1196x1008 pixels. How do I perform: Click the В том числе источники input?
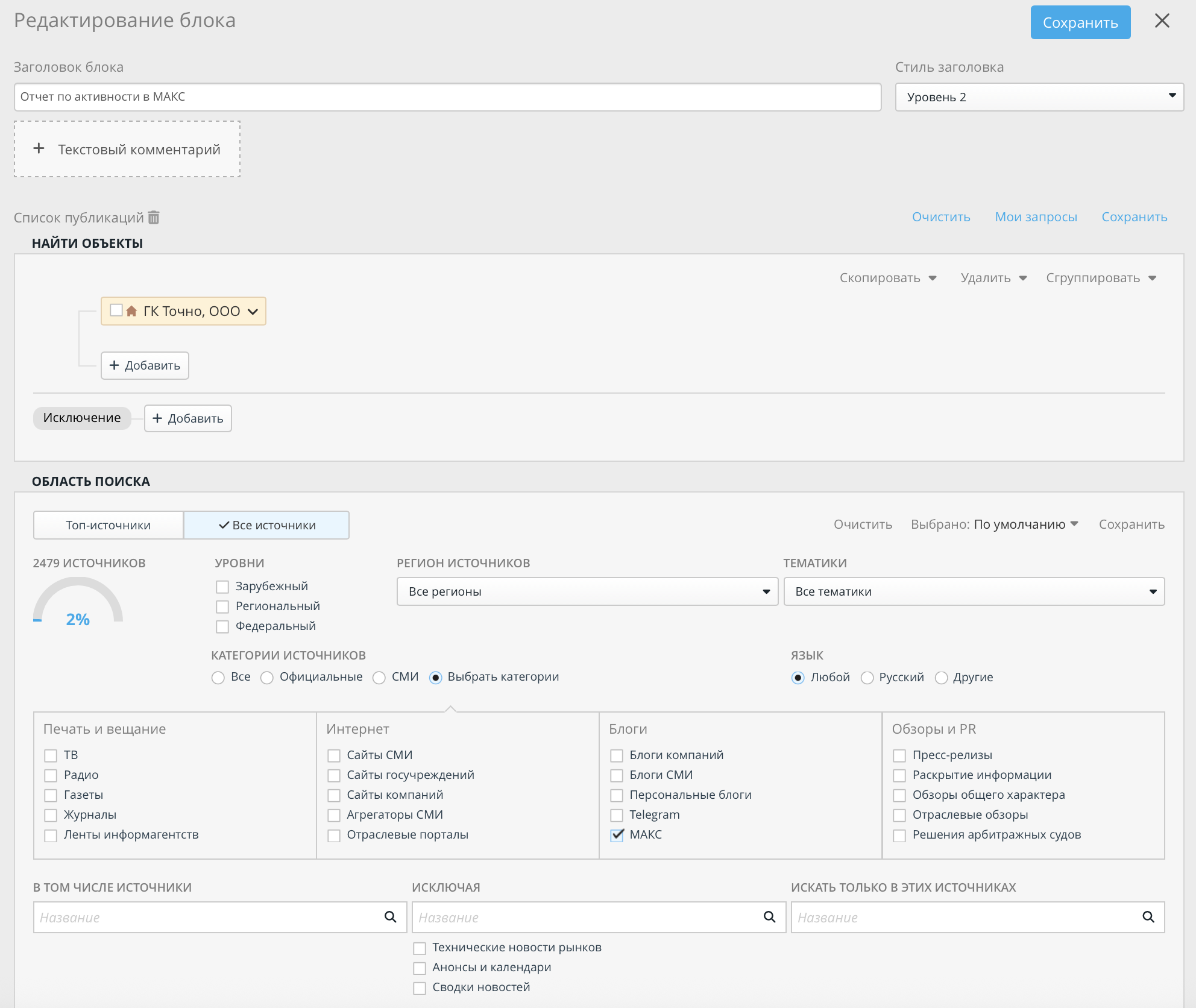[220, 917]
